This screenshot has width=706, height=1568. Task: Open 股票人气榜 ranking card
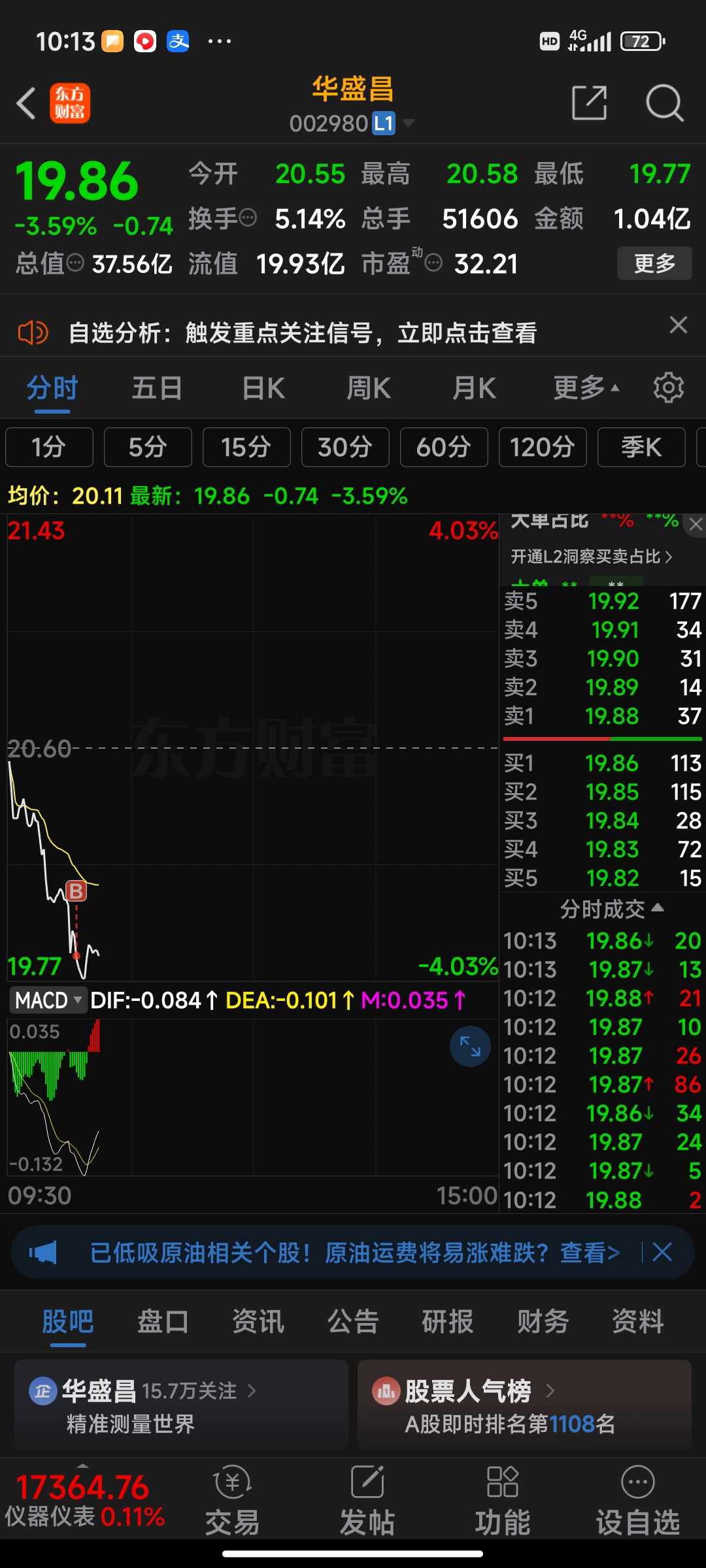(524, 1405)
